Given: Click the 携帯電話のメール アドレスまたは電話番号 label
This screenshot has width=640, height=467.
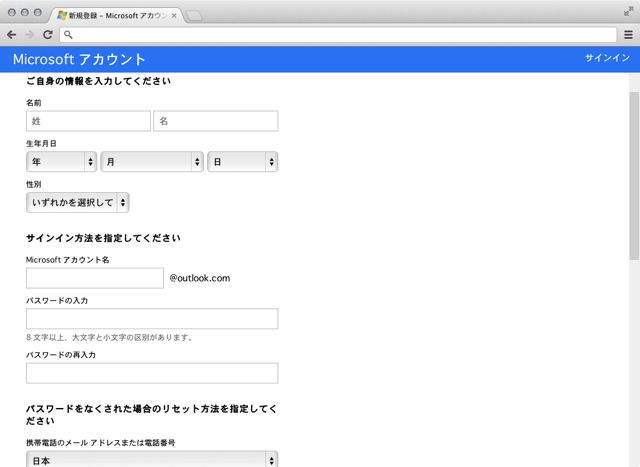Looking at the screenshot, I should [x=100, y=443].
